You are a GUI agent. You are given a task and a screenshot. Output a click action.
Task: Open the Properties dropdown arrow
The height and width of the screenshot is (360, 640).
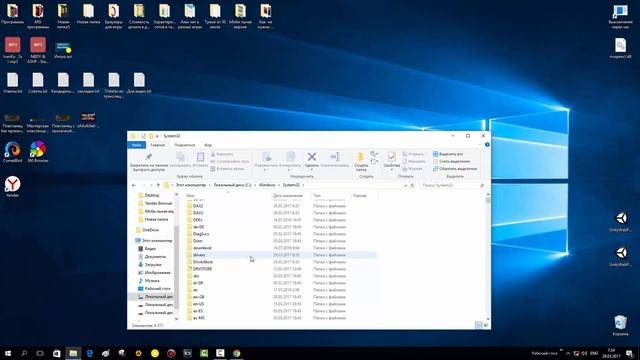392,170
